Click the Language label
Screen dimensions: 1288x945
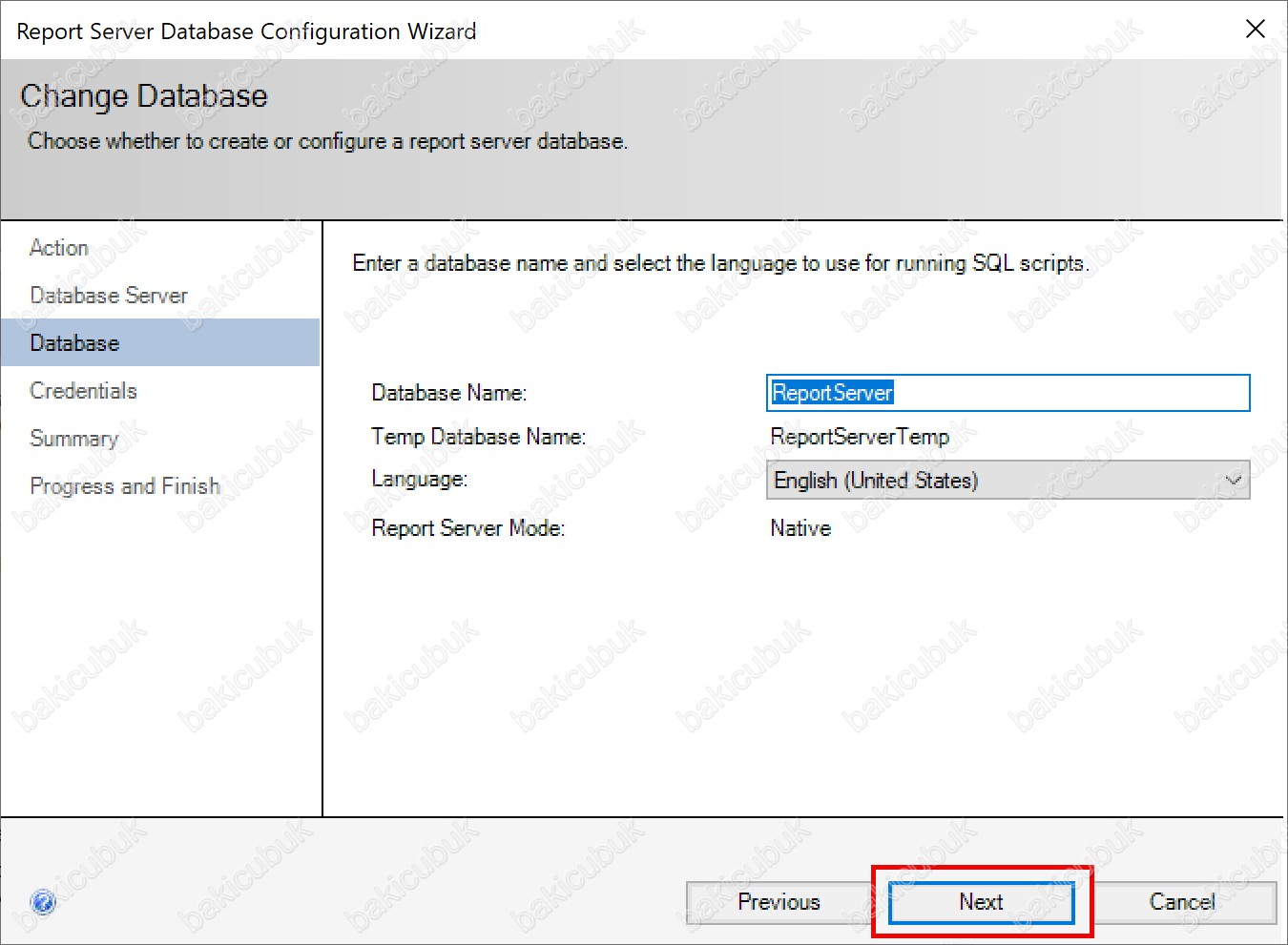coord(419,479)
